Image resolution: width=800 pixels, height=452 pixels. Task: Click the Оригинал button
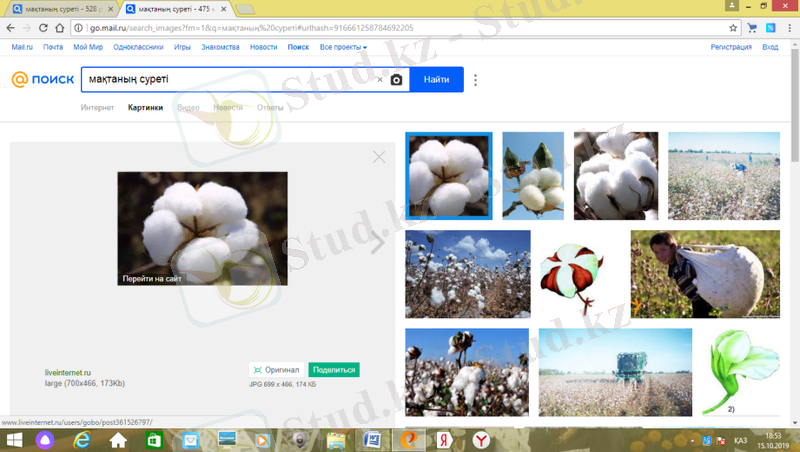[x=276, y=369]
